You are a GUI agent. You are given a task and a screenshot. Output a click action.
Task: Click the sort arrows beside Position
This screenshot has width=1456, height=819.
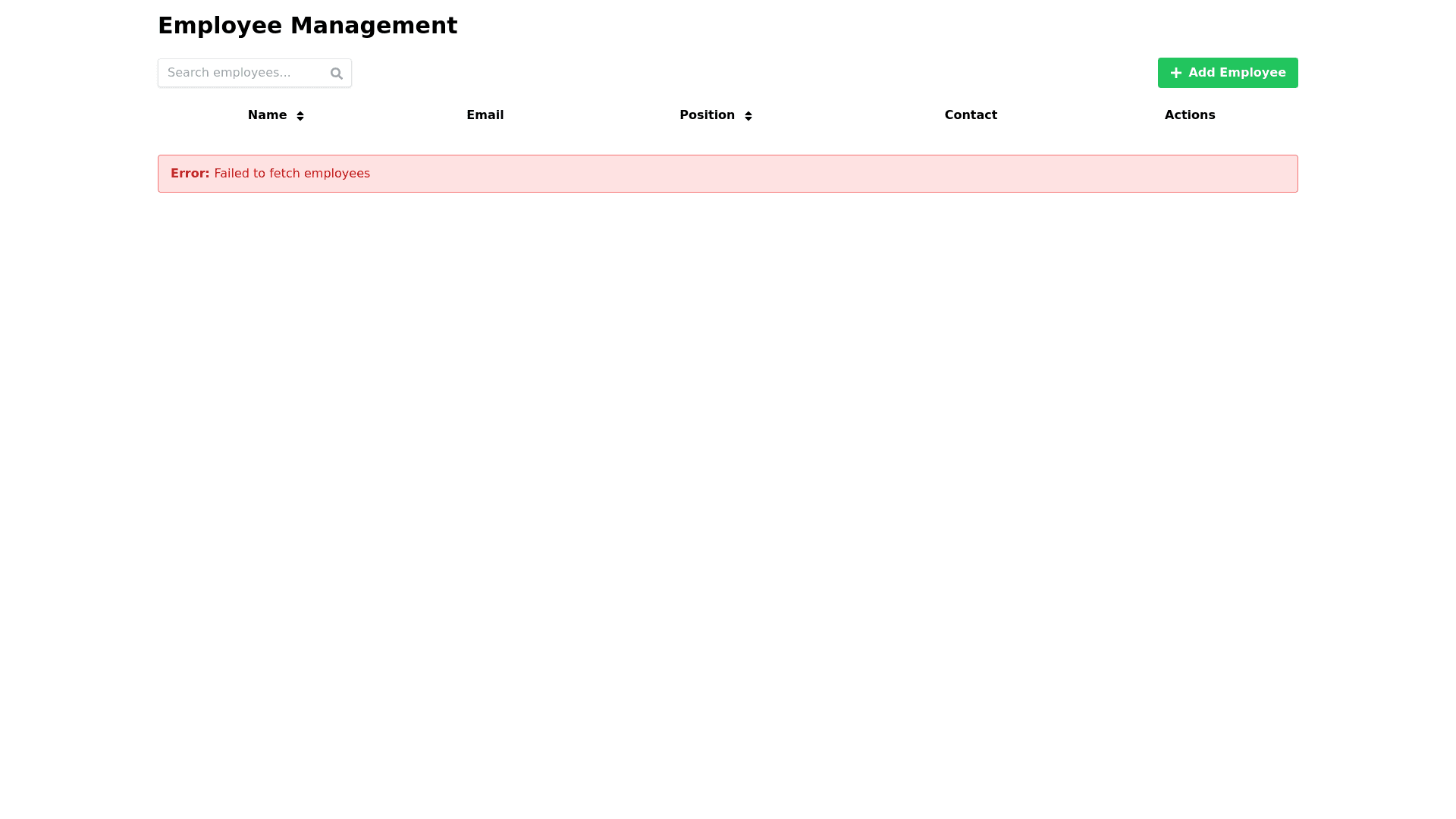click(x=748, y=116)
